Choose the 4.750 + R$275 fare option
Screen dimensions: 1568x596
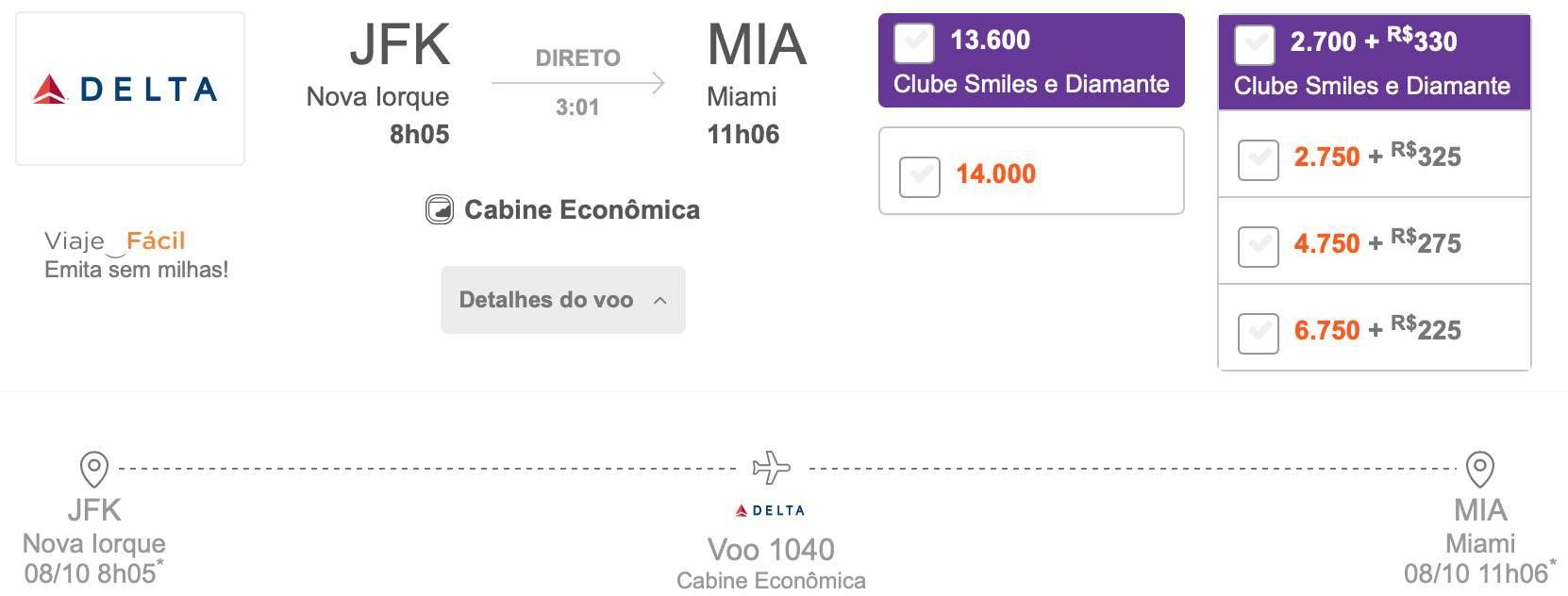[1259, 246]
